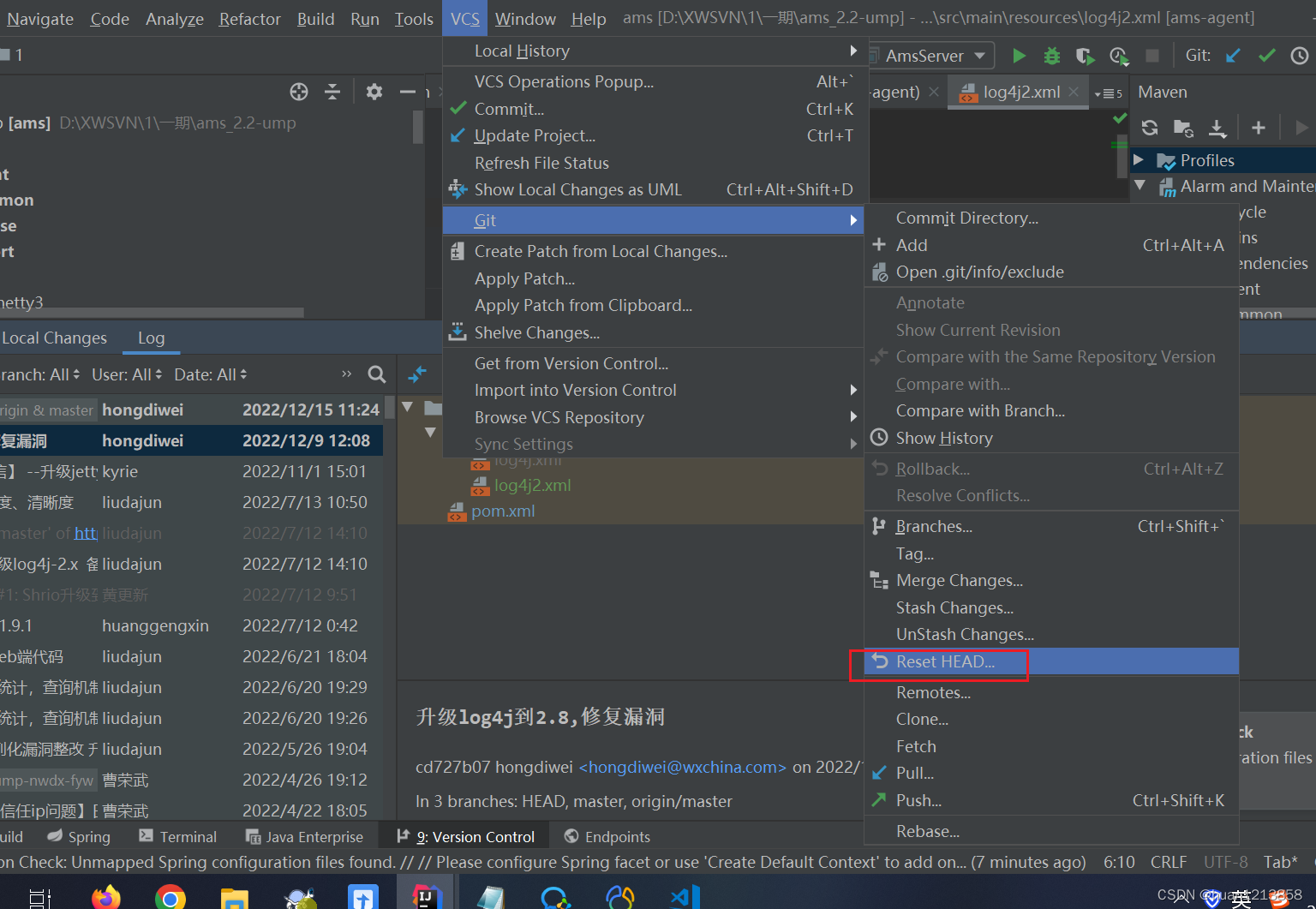Click the green Run button

(x=1019, y=56)
